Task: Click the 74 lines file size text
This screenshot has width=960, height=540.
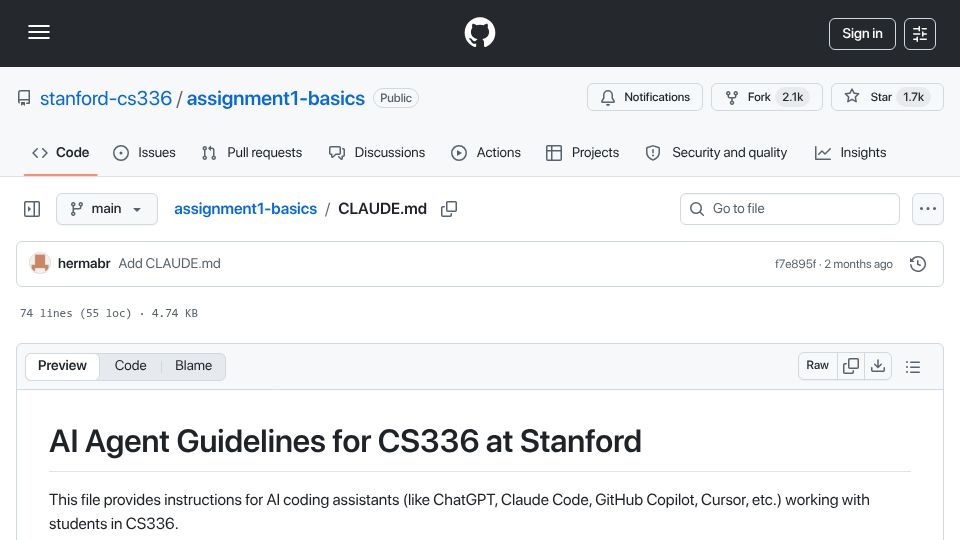Action: click(109, 313)
